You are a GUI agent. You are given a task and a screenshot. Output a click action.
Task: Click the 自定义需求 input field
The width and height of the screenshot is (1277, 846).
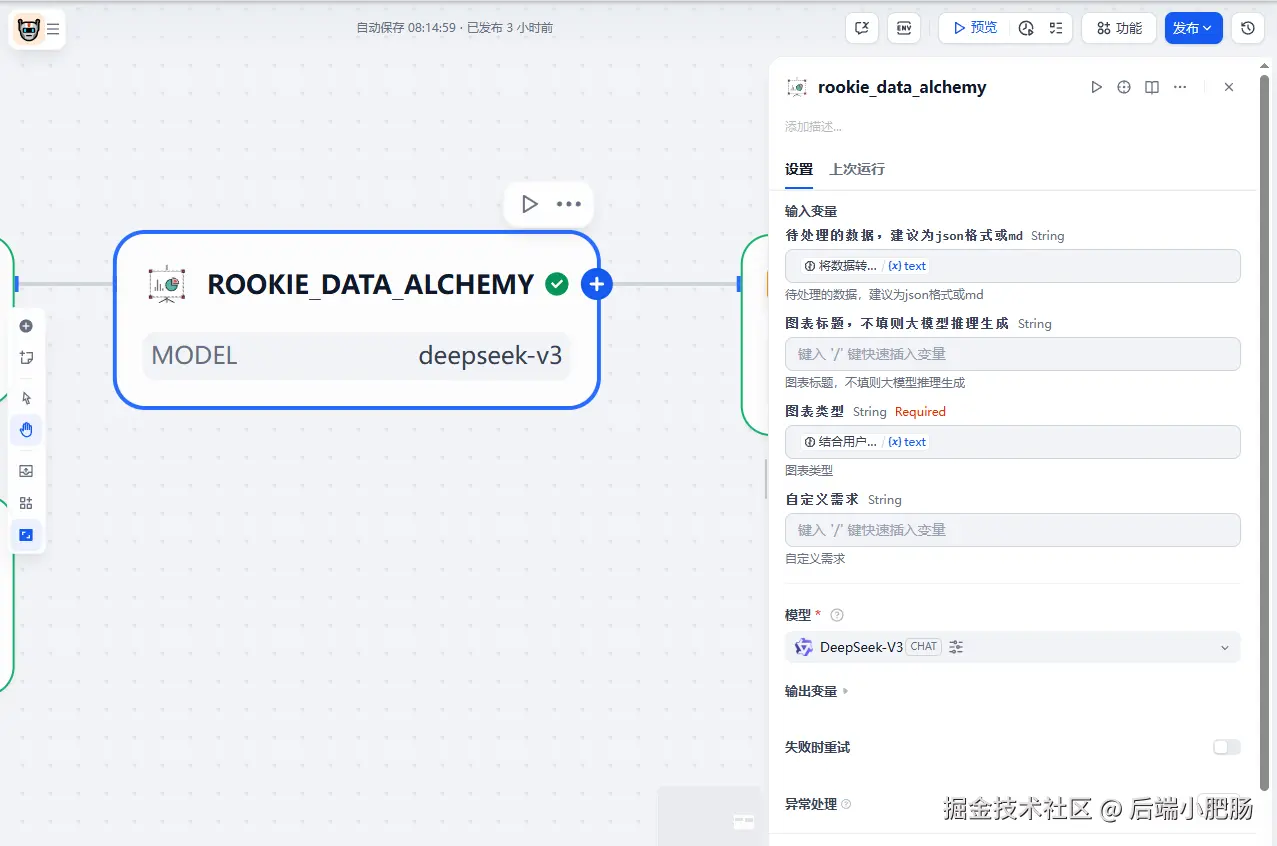(x=1013, y=530)
